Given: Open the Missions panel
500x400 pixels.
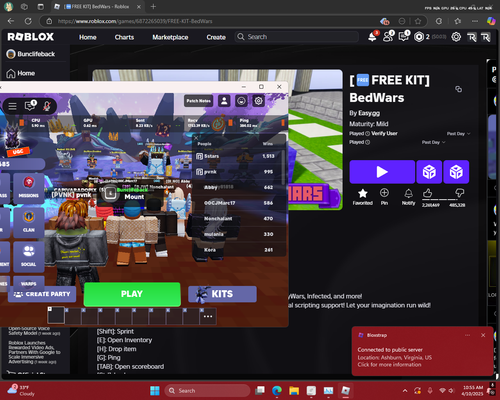Looking at the screenshot, I should 29,188.
